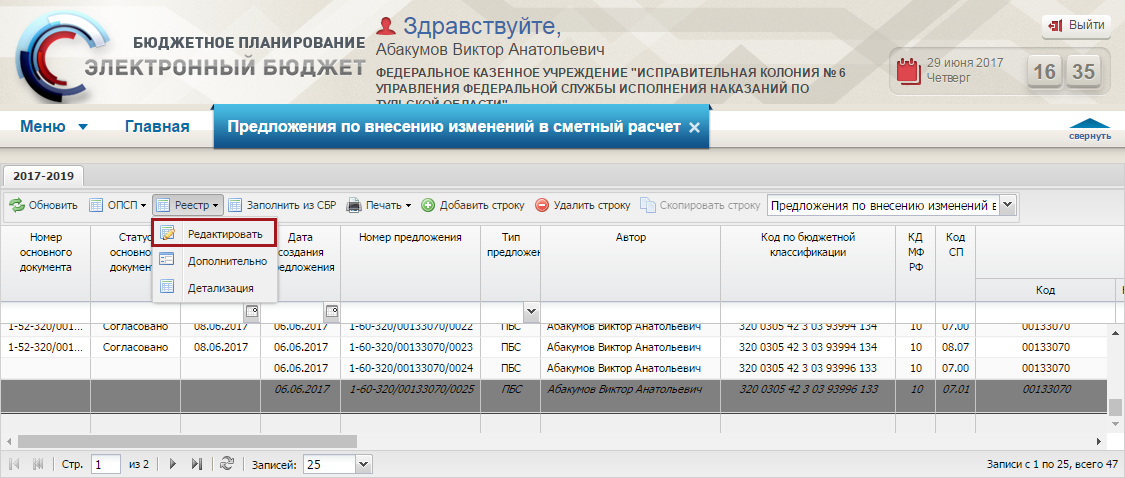
Task: Open the Тип предложения filter dropdown
Action: click(x=532, y=311)
